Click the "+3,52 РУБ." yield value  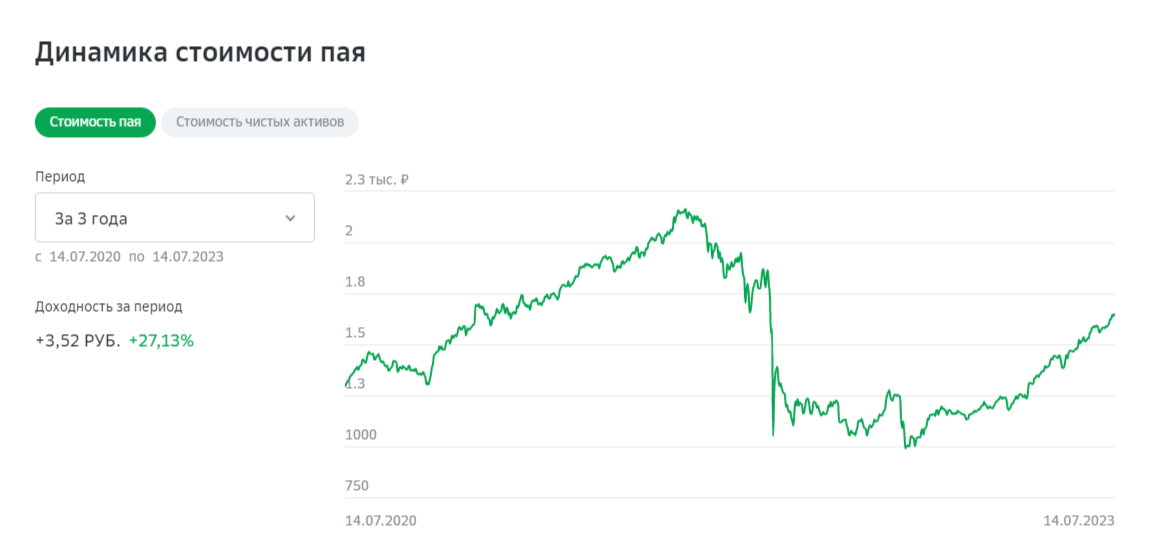pos(77,341)
